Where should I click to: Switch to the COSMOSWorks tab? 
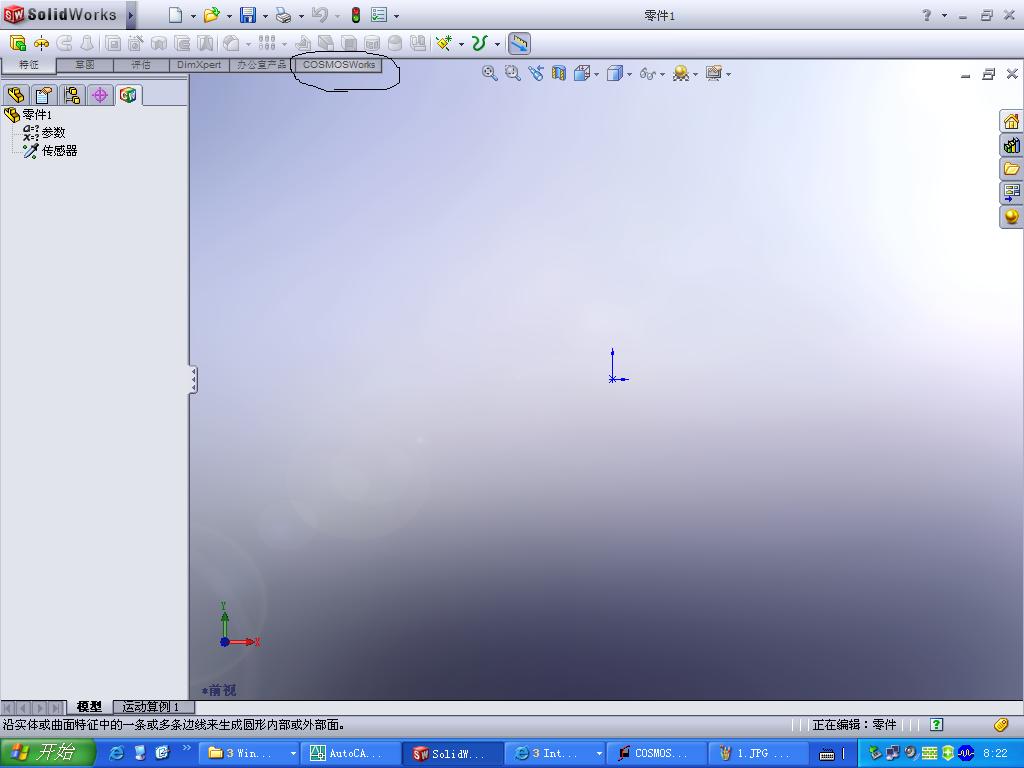pyautogui.click(x=339, y=65)
